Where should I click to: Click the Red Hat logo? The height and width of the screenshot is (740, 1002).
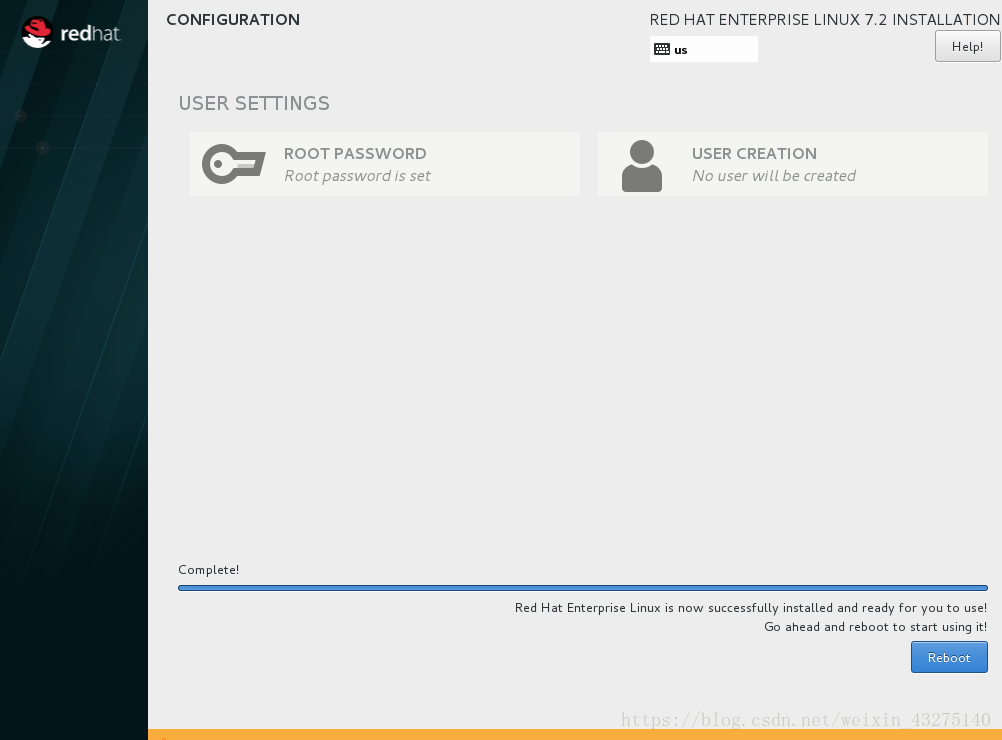point(71,33)
